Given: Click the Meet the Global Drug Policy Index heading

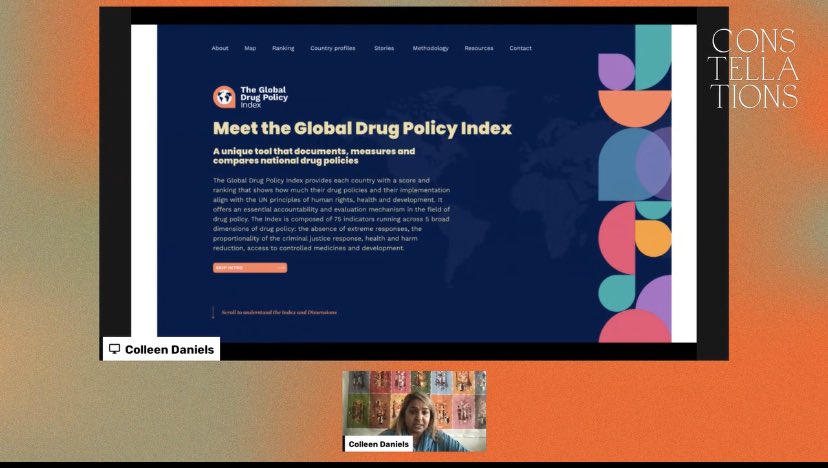Looking at the screenshot, I should click(362, 128).
